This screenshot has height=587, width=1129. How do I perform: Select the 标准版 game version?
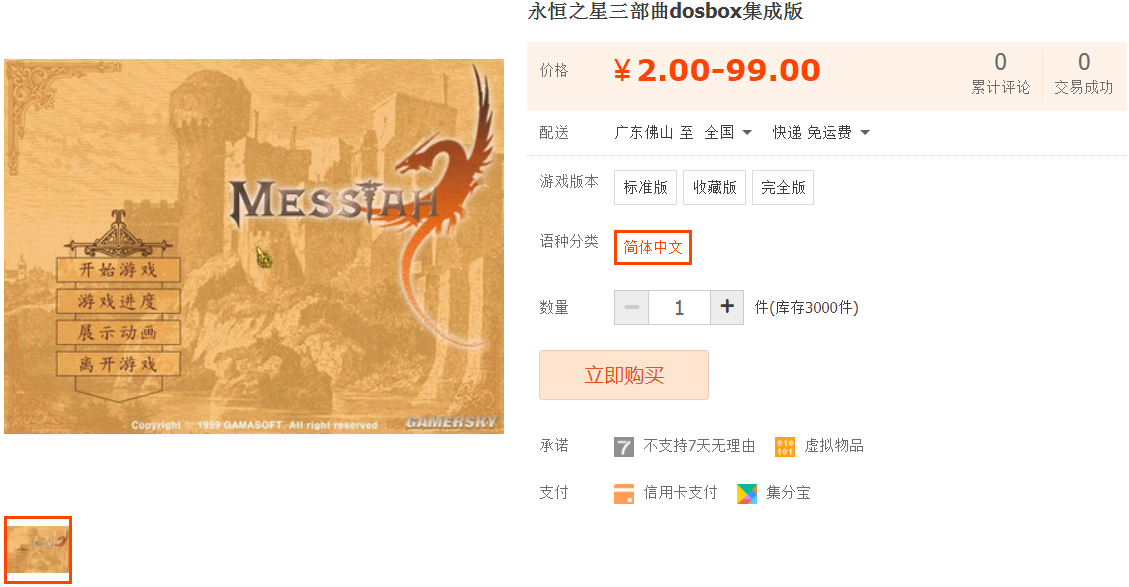click(645, 187)
